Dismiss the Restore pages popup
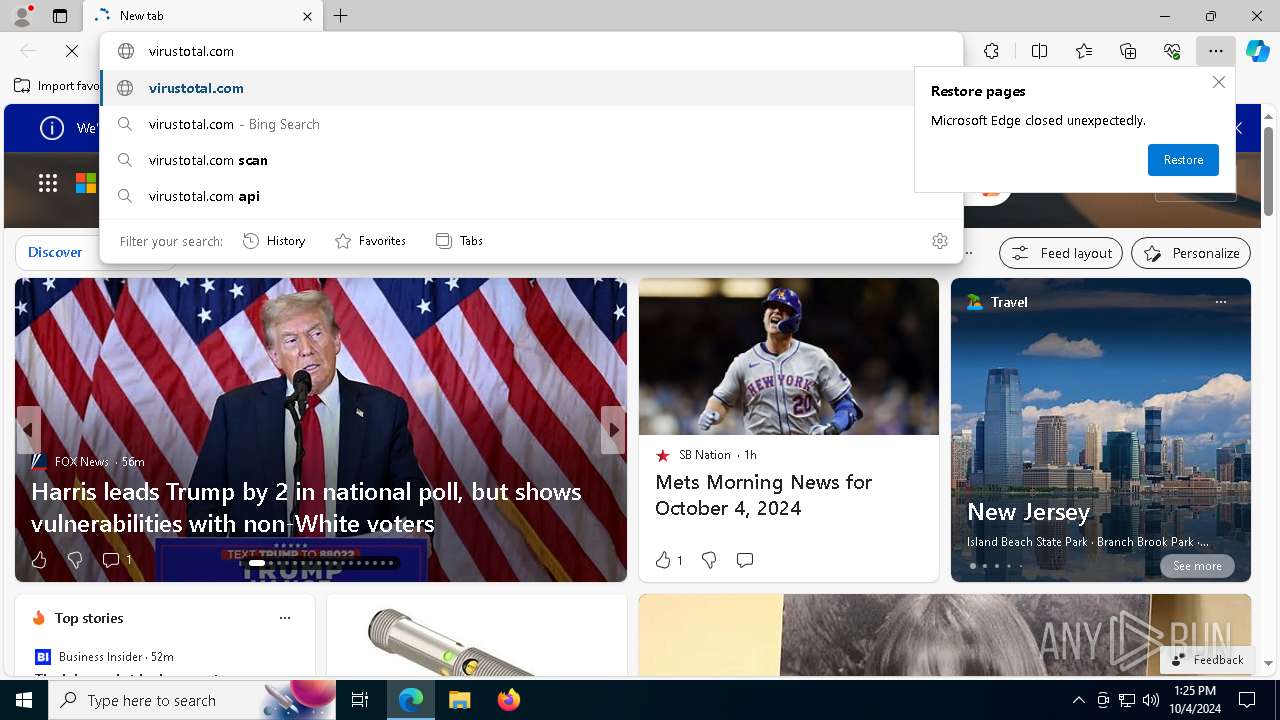1280x720 pixels. (x=1218, y=82)
